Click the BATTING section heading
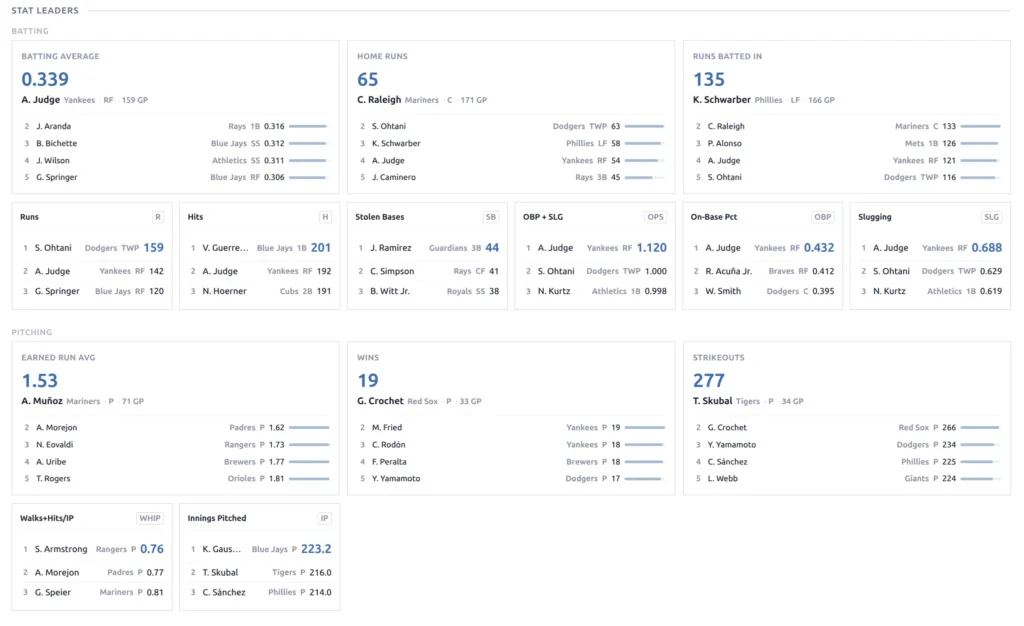This screenshot has height=626, width=1024. point(30,31)
